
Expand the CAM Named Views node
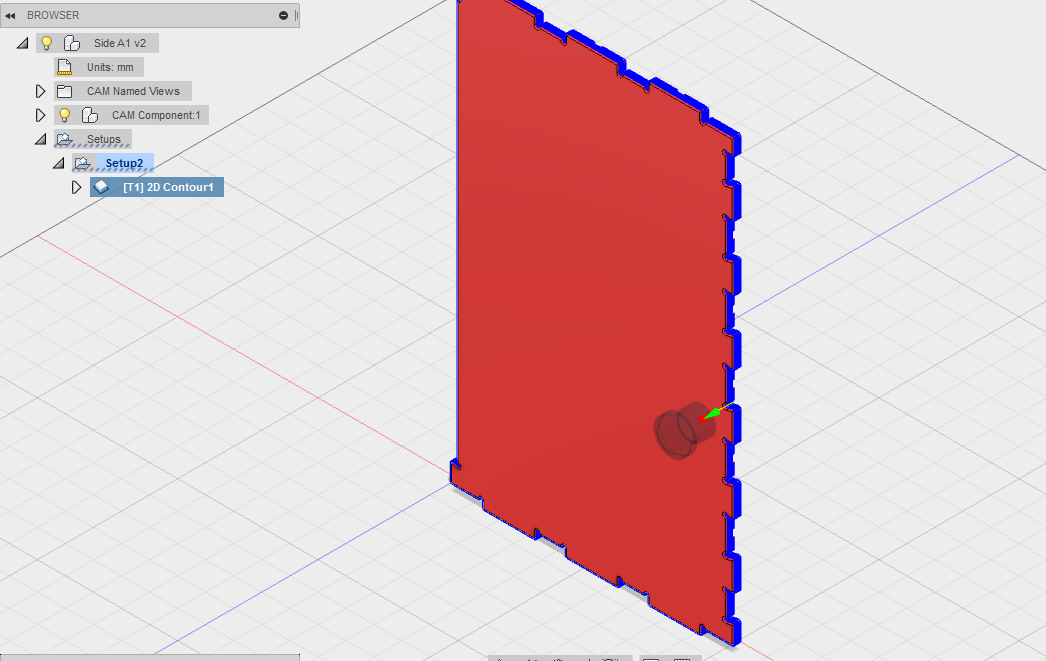(x=40, y=91)
